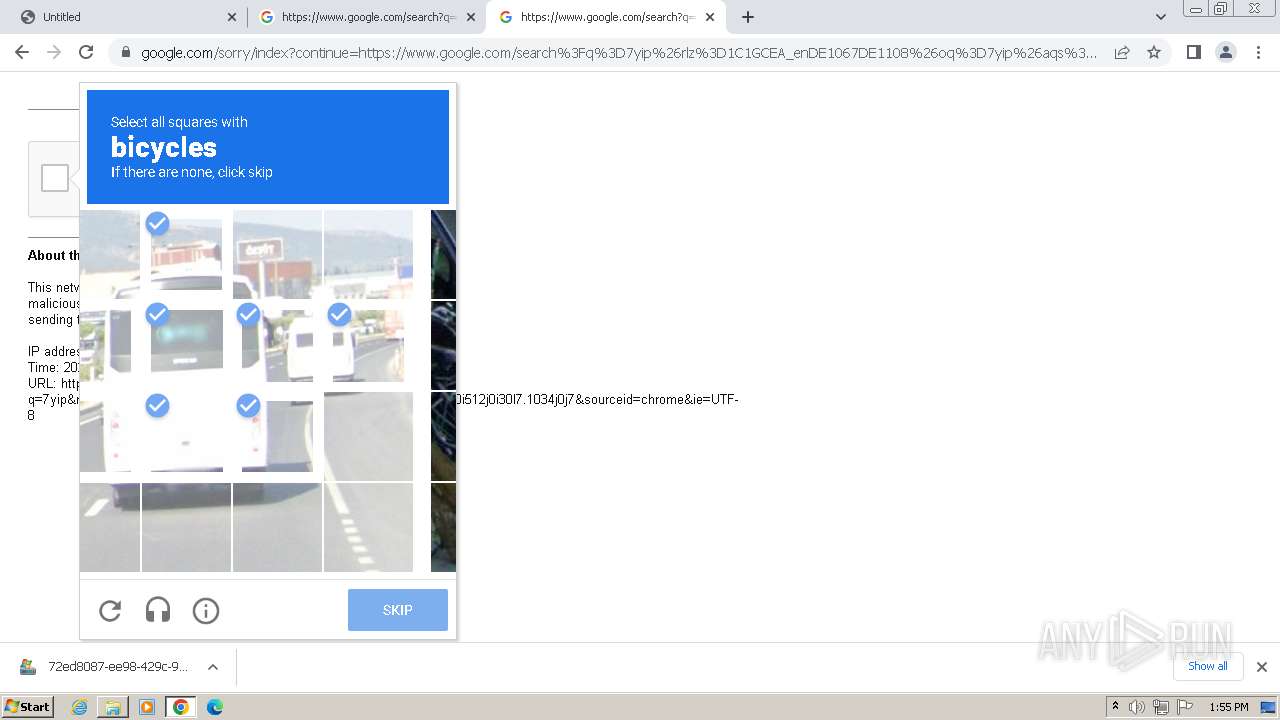
Task: Deselect the checked bus rear window tile
Action: click(x=186, y=345)
